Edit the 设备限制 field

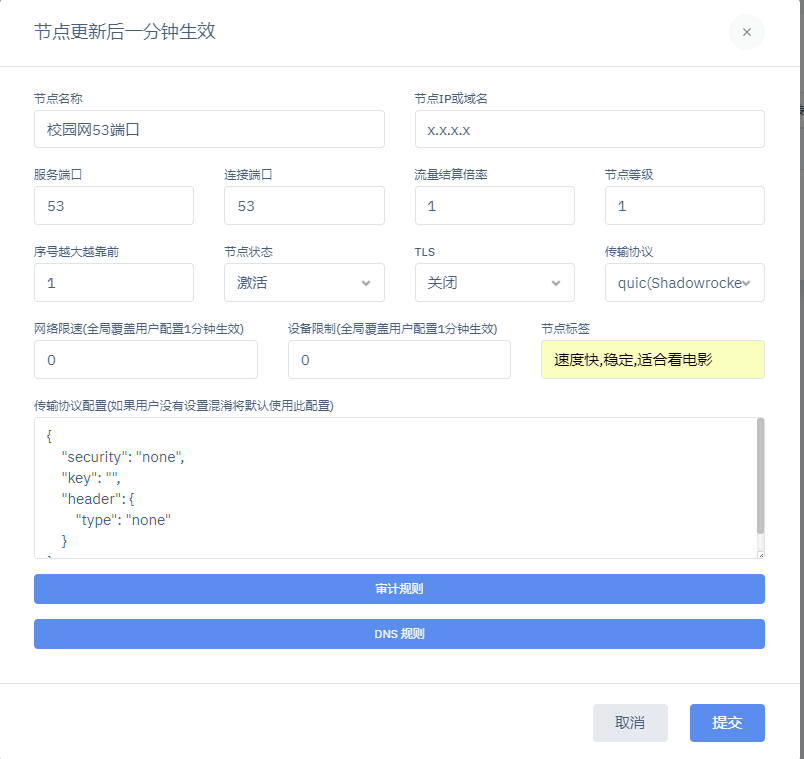point(398,360)
